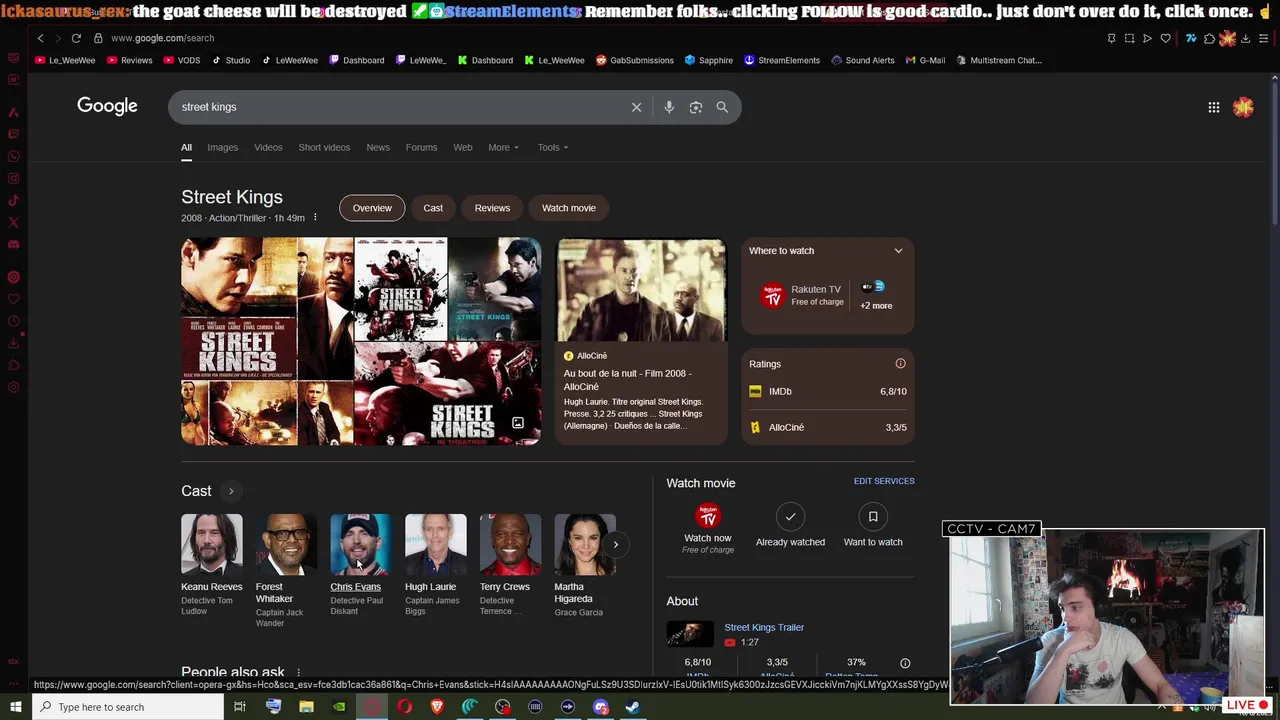Open Instagram from Opera sidebar

[x=13, y=179]
